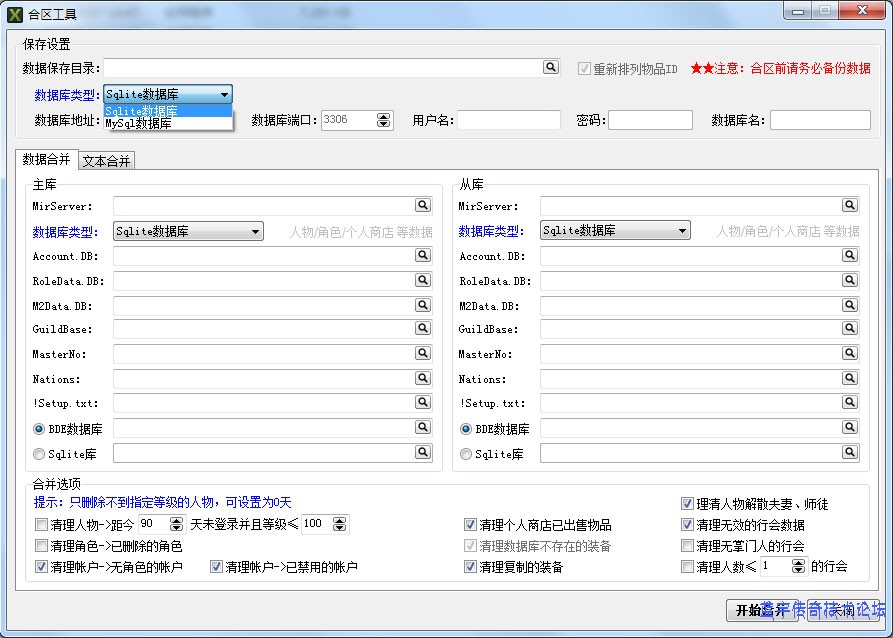Increase 数据库端口 spinner value
Viewport: 893px width, 638px height.
click(384, 116)
